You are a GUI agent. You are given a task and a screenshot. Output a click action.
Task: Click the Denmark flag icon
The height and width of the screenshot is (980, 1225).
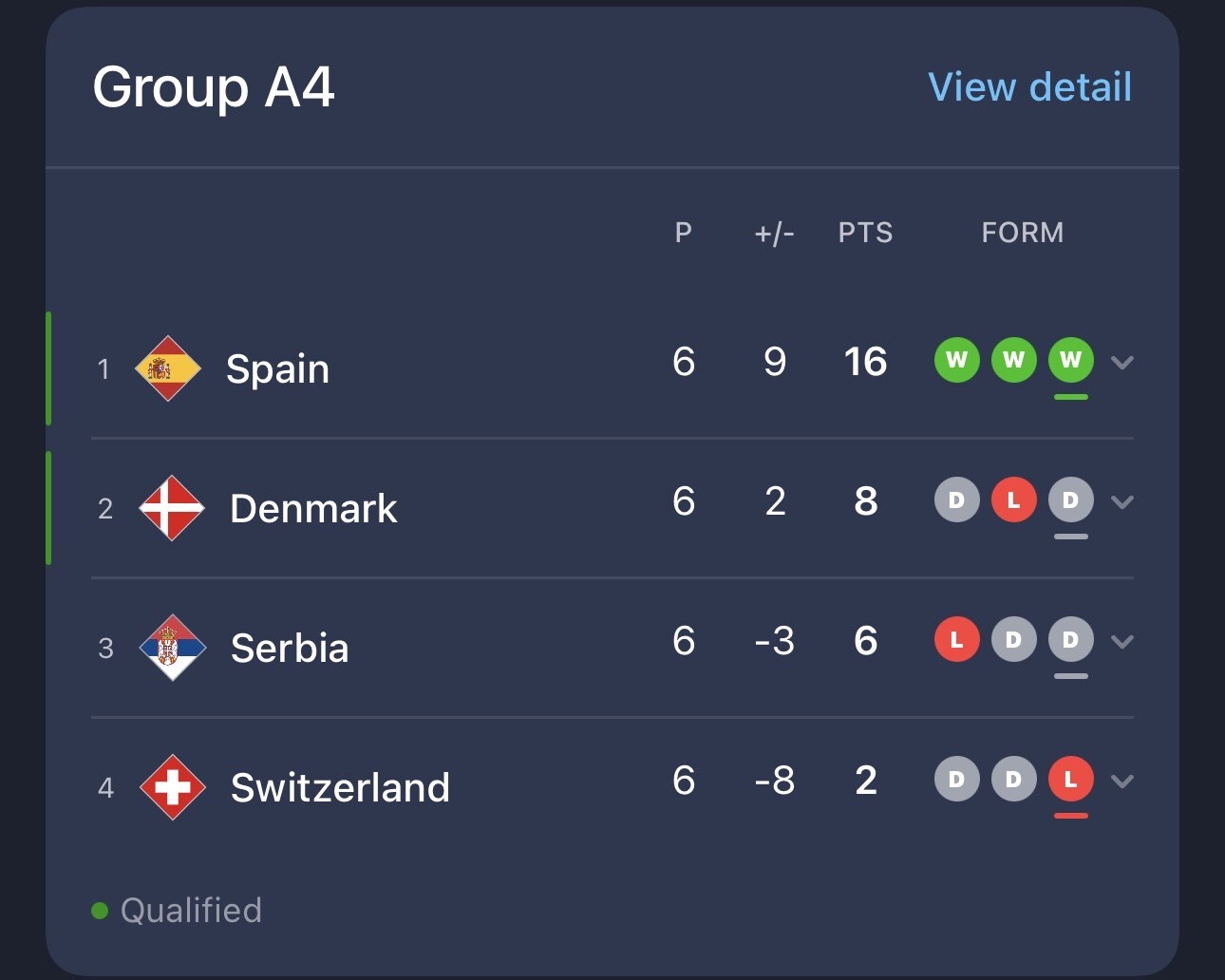[x=171, y=508]
